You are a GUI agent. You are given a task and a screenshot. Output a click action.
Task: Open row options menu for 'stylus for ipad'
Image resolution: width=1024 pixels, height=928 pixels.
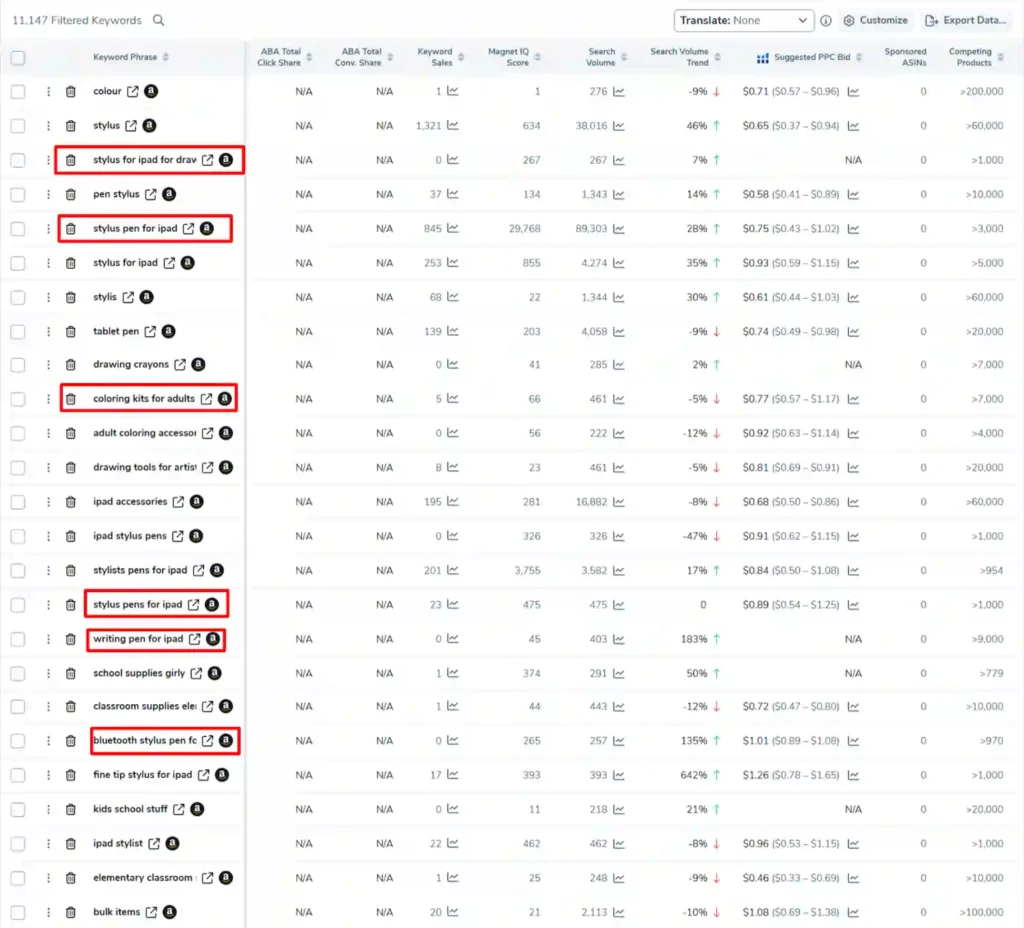[x=48, y=263]
